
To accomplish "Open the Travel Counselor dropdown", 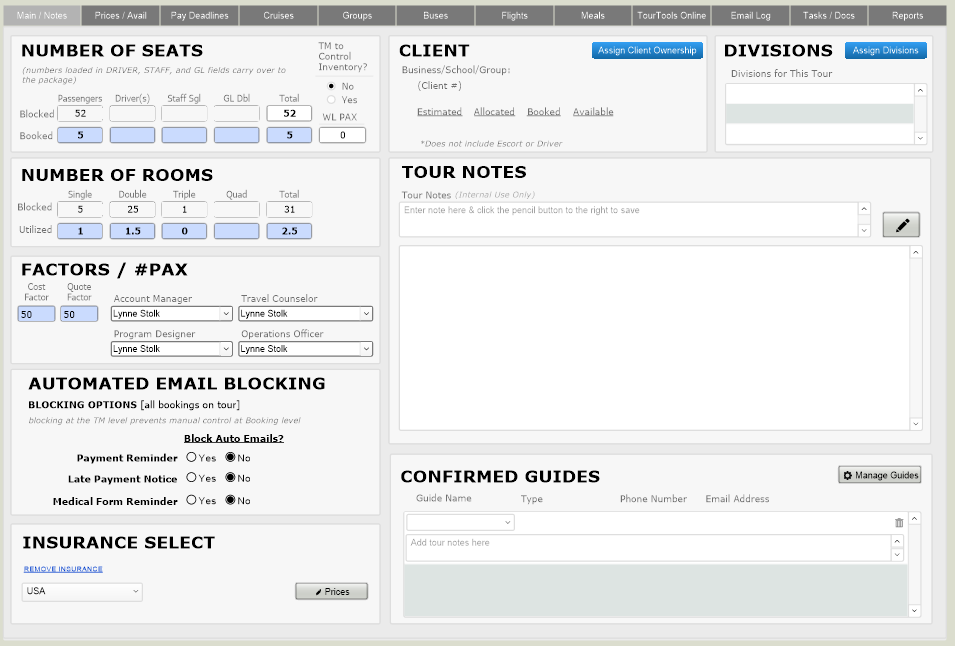I will coord(305,314).
